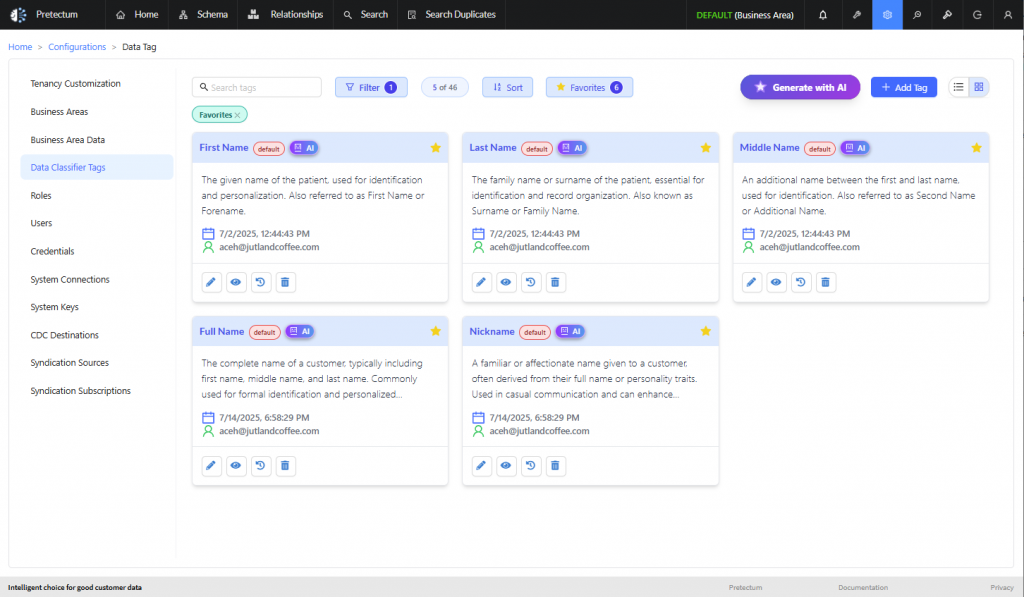Viewport: 1024px width, 597px height.
Task: Open history for Full Name tag
Action: (x=261, y=466)
